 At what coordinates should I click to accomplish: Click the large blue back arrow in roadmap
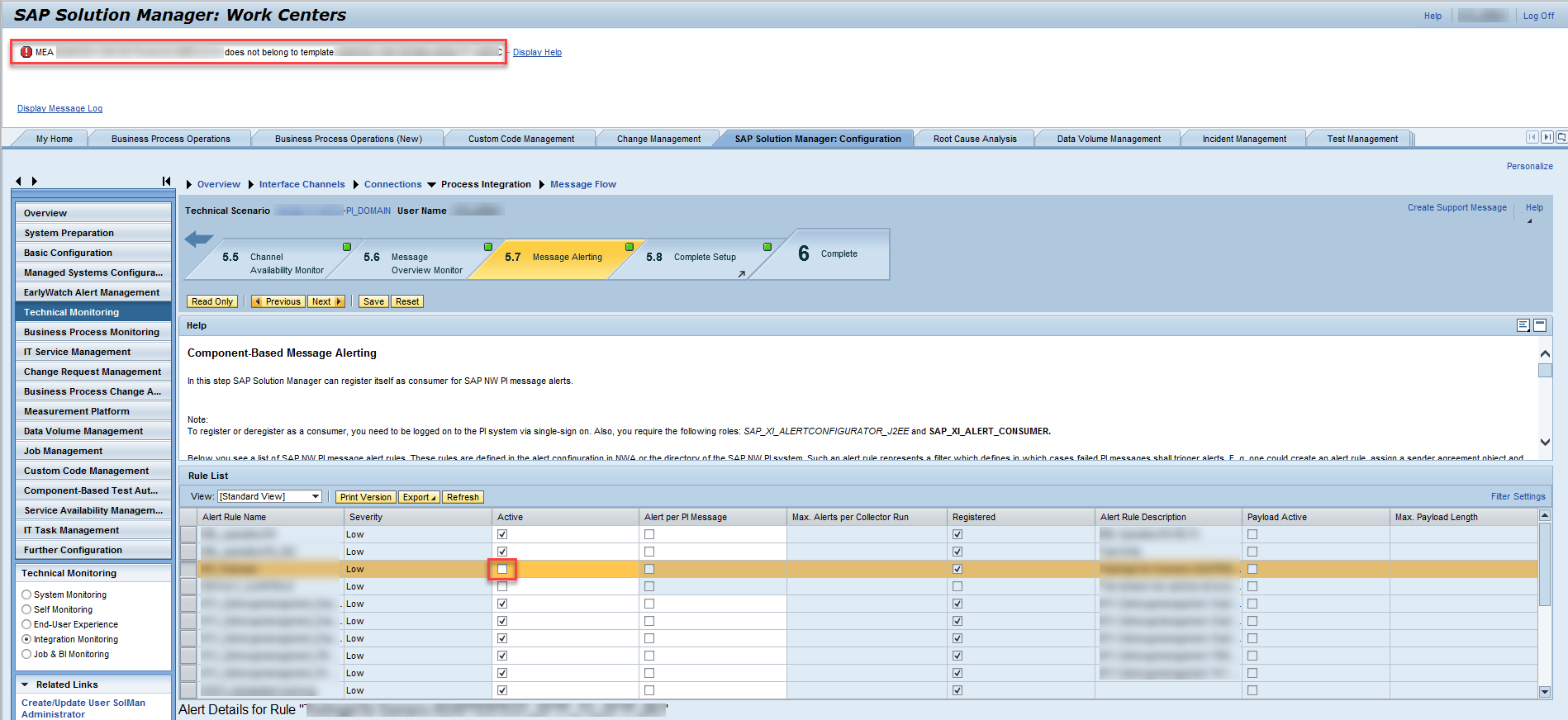[x=198, y=239]
